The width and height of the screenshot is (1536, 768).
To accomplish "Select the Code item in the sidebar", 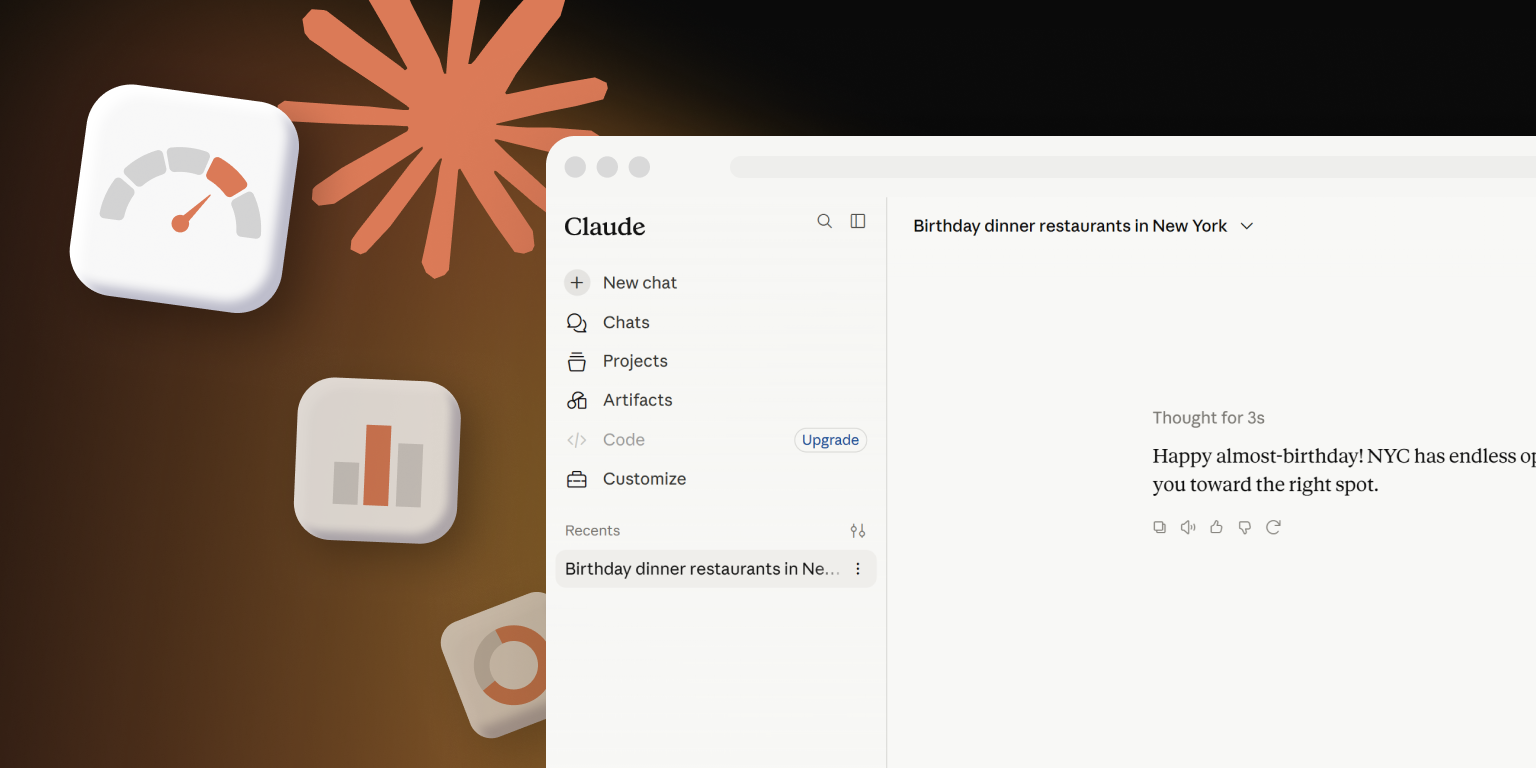I will [624, 440].
